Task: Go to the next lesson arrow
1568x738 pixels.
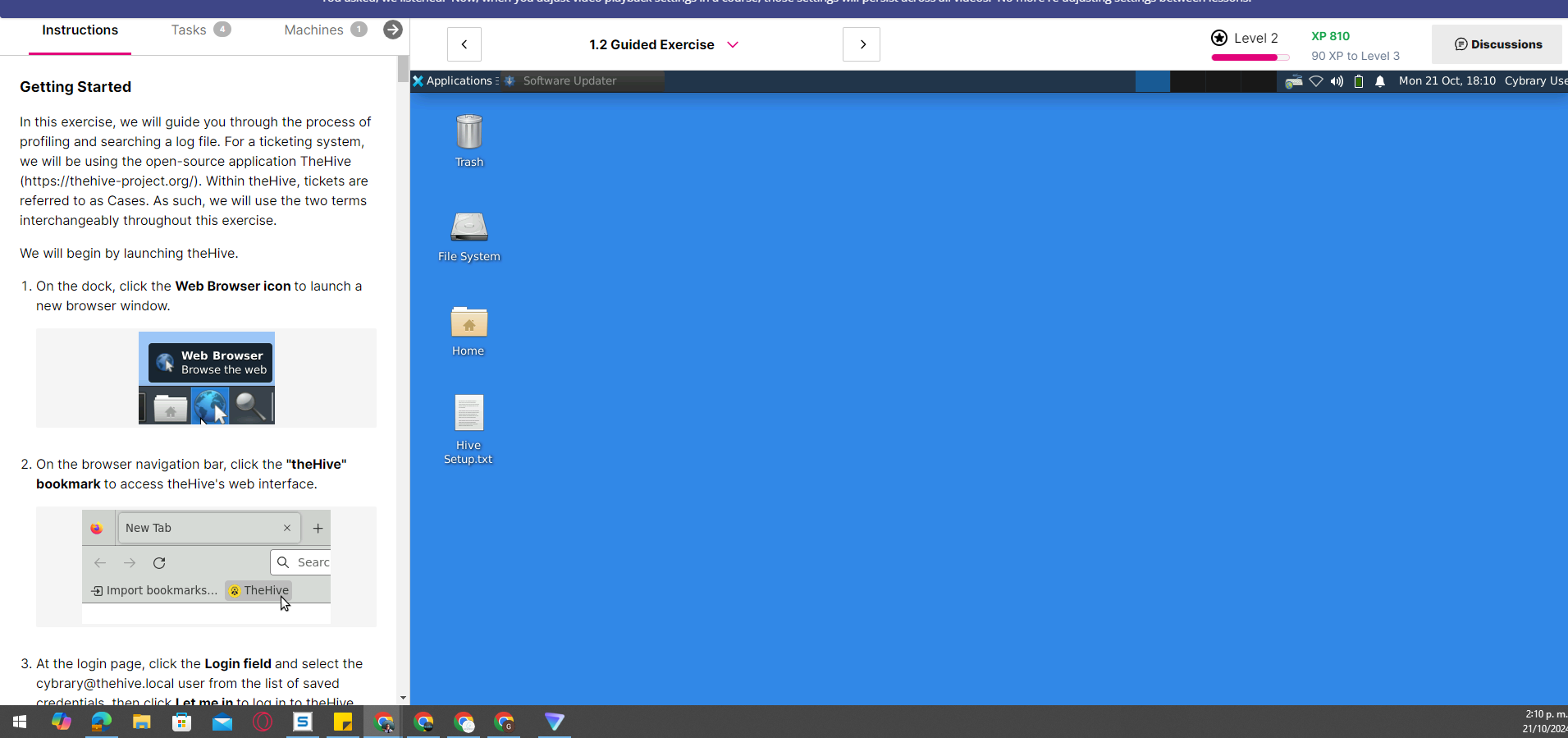Action: tap(862, 44)
